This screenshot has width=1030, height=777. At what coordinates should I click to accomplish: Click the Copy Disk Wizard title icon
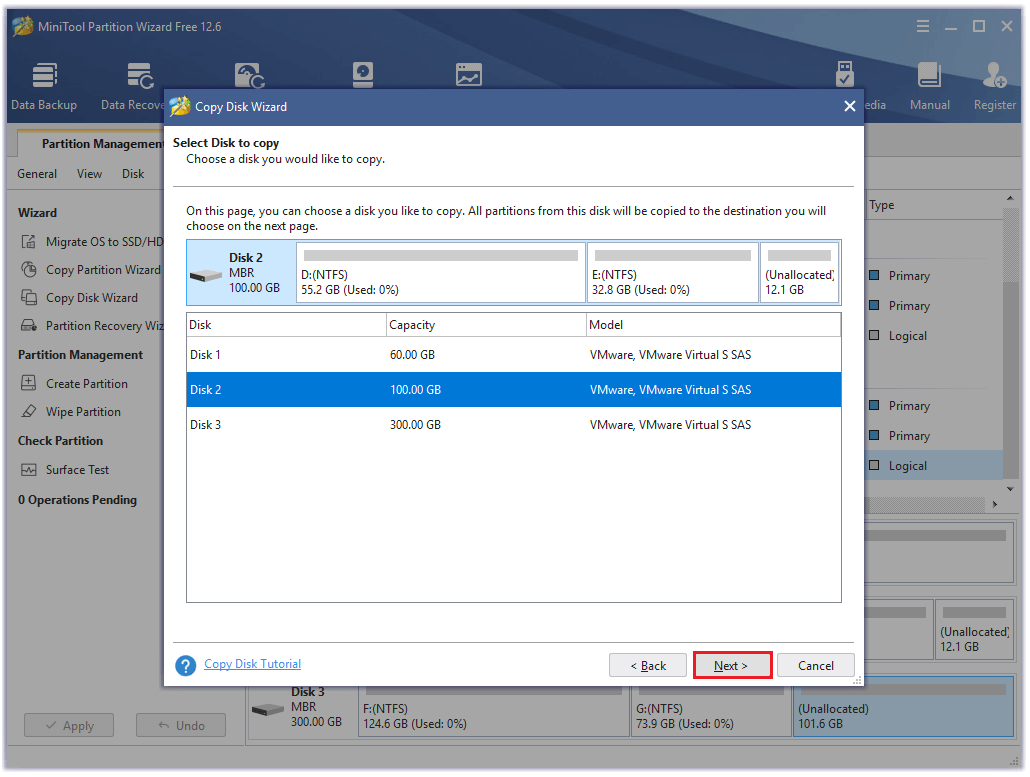(x=179, y=106)
